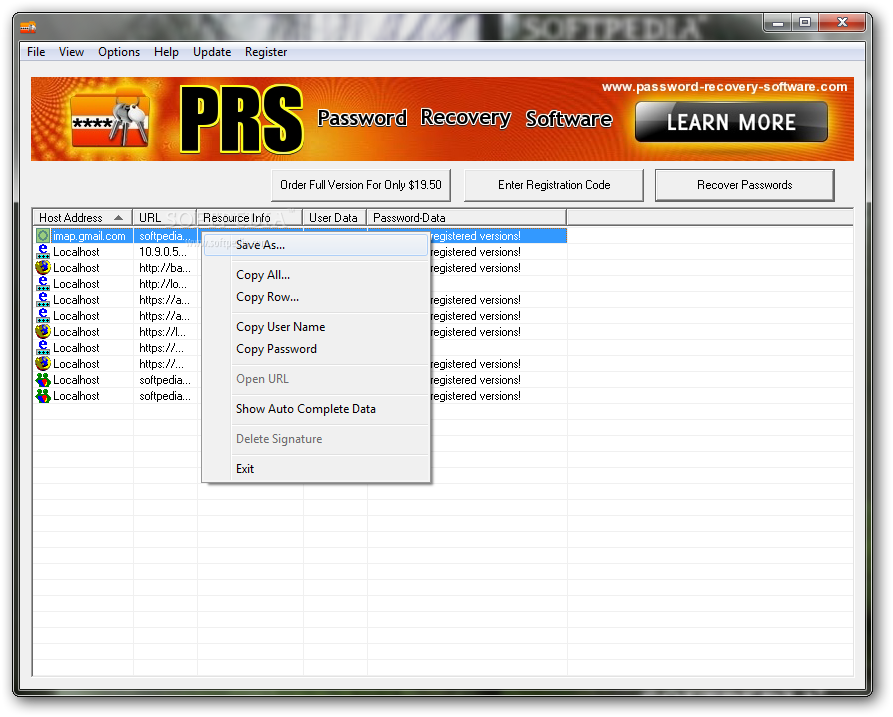Click the Firefox icon in the https://l... row
Image resolution: width=893 pixels, height=717 pixels.
pyautogui.click(x=43, y=331)
